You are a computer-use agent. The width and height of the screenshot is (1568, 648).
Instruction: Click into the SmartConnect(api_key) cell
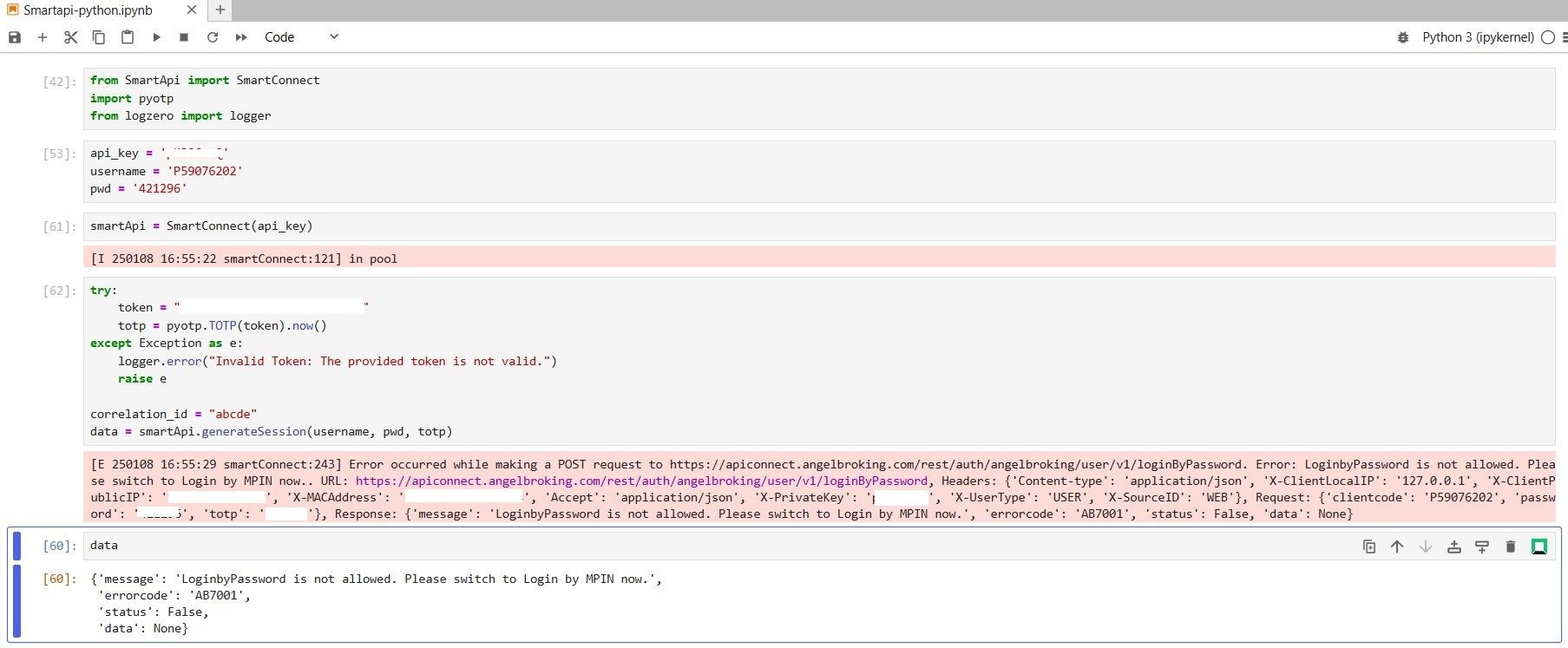[819, 226]
